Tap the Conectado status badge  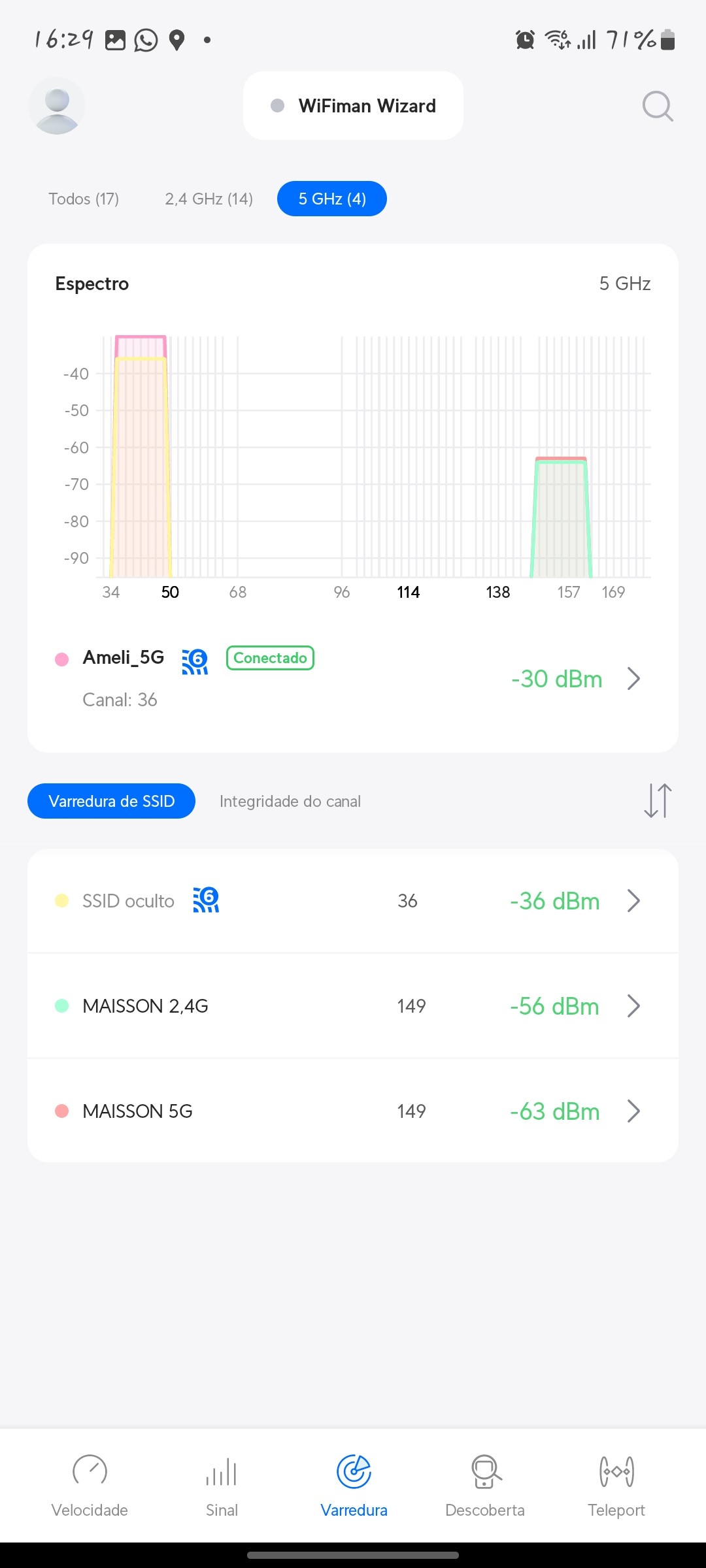click(270, 658)
